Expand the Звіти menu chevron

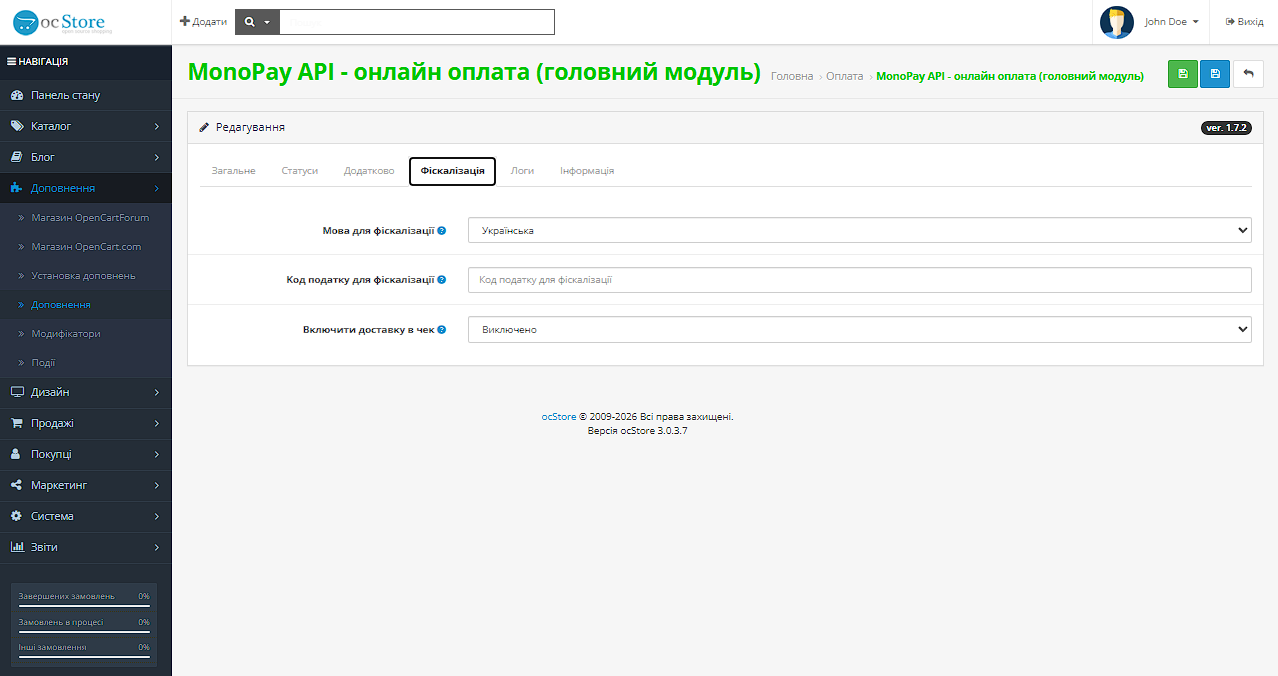point(157,547)
